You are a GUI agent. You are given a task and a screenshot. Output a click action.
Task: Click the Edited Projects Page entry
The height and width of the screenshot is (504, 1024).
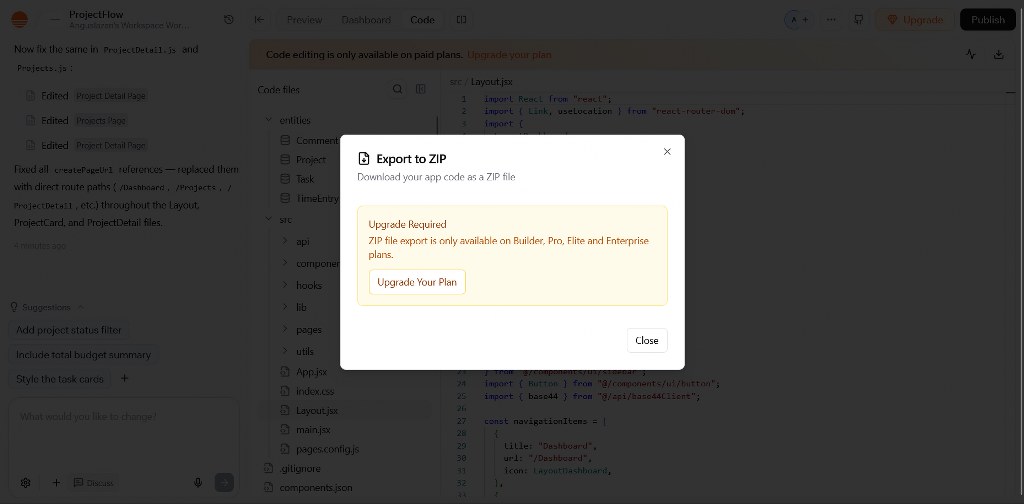(76, 120)
